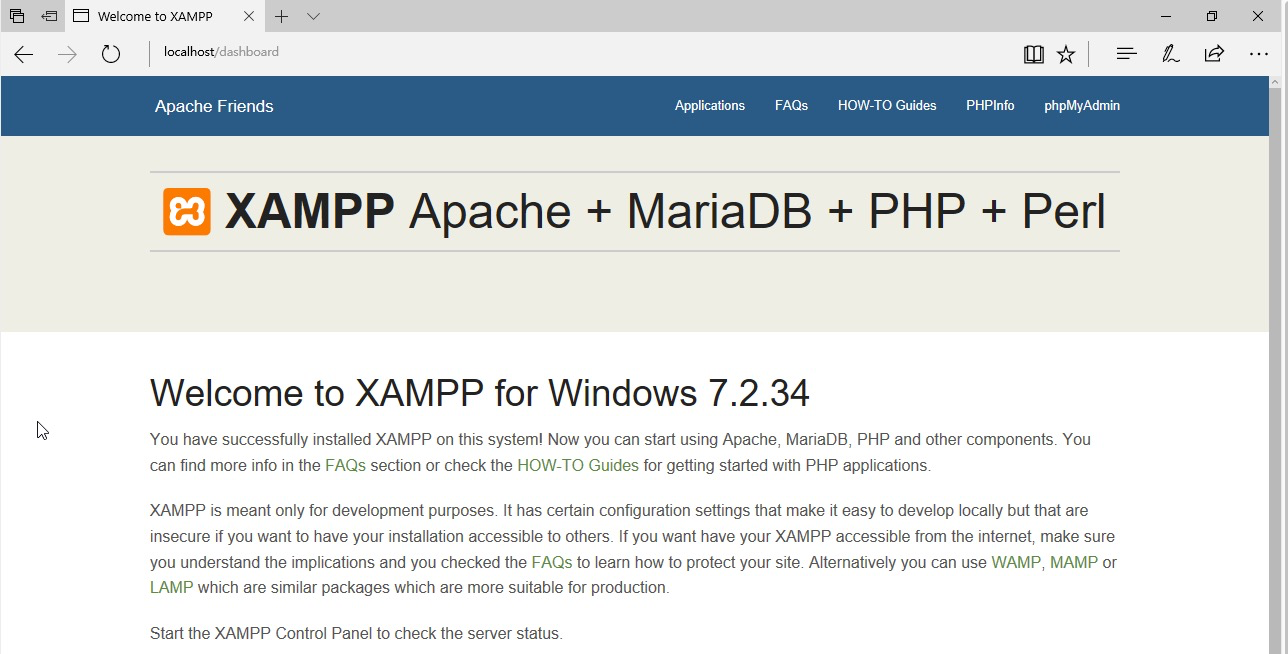Viewport: 1288px width, 654px height.
Task: Show tab previews chevron
Action: click(313, 16)
